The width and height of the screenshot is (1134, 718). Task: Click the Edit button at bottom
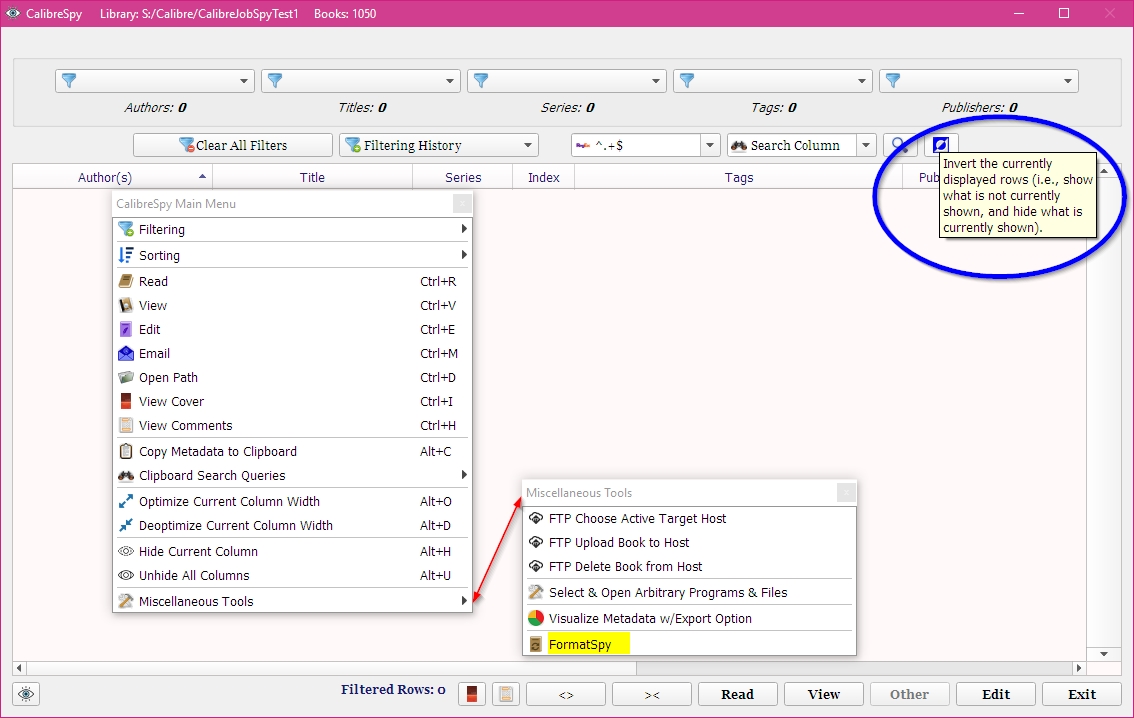pyautogui.click(x=996, y=694)
